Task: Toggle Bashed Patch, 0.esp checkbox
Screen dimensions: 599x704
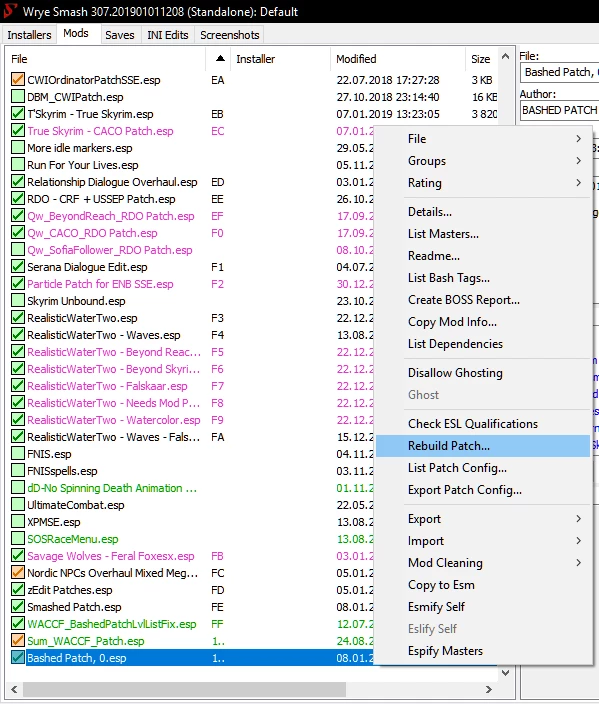Action: (x=18, y=657)
